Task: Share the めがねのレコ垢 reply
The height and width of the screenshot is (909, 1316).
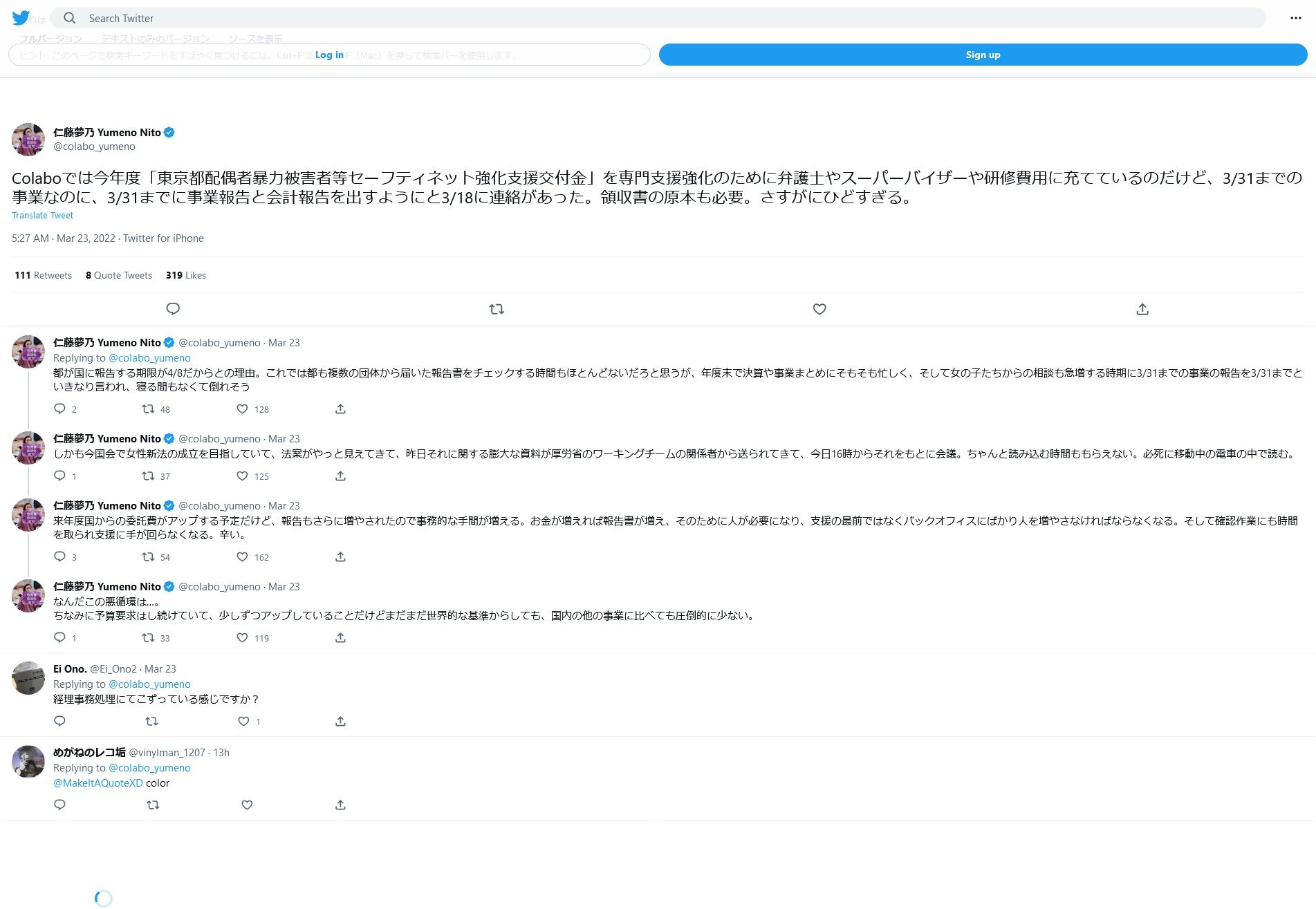Action: 340,805
